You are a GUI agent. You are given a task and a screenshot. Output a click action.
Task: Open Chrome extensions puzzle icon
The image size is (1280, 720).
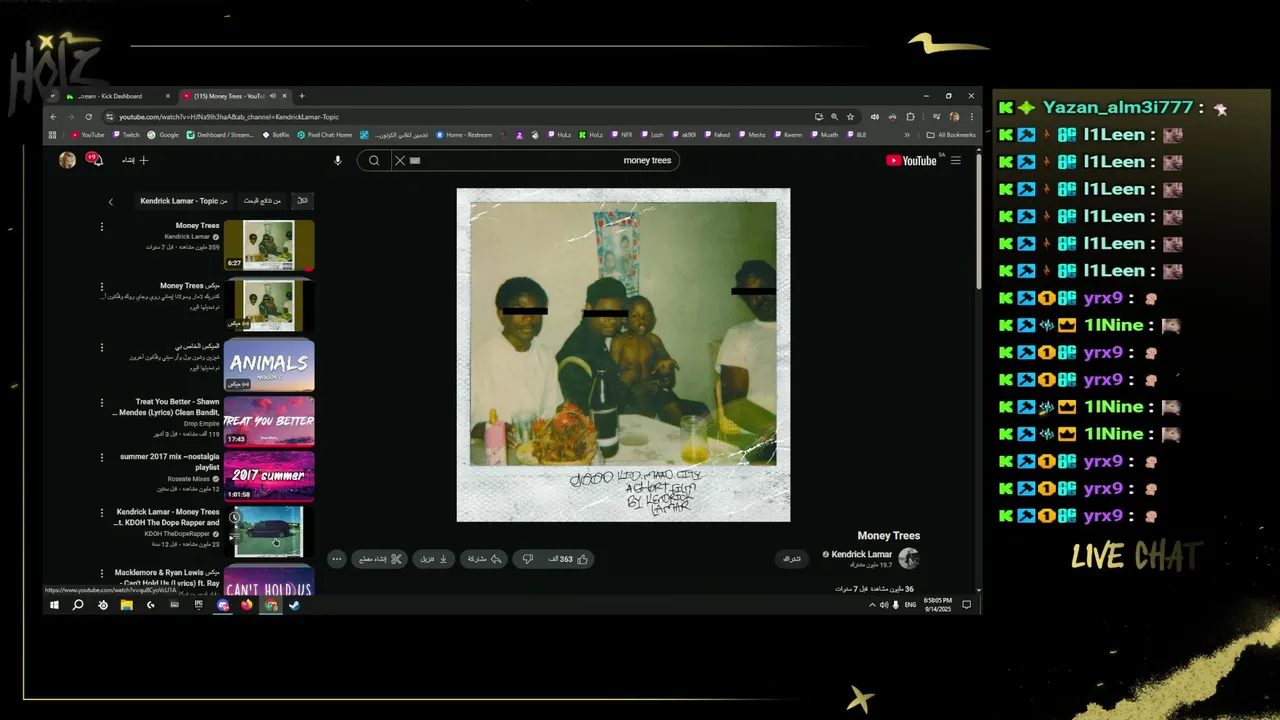click(908, 116)
